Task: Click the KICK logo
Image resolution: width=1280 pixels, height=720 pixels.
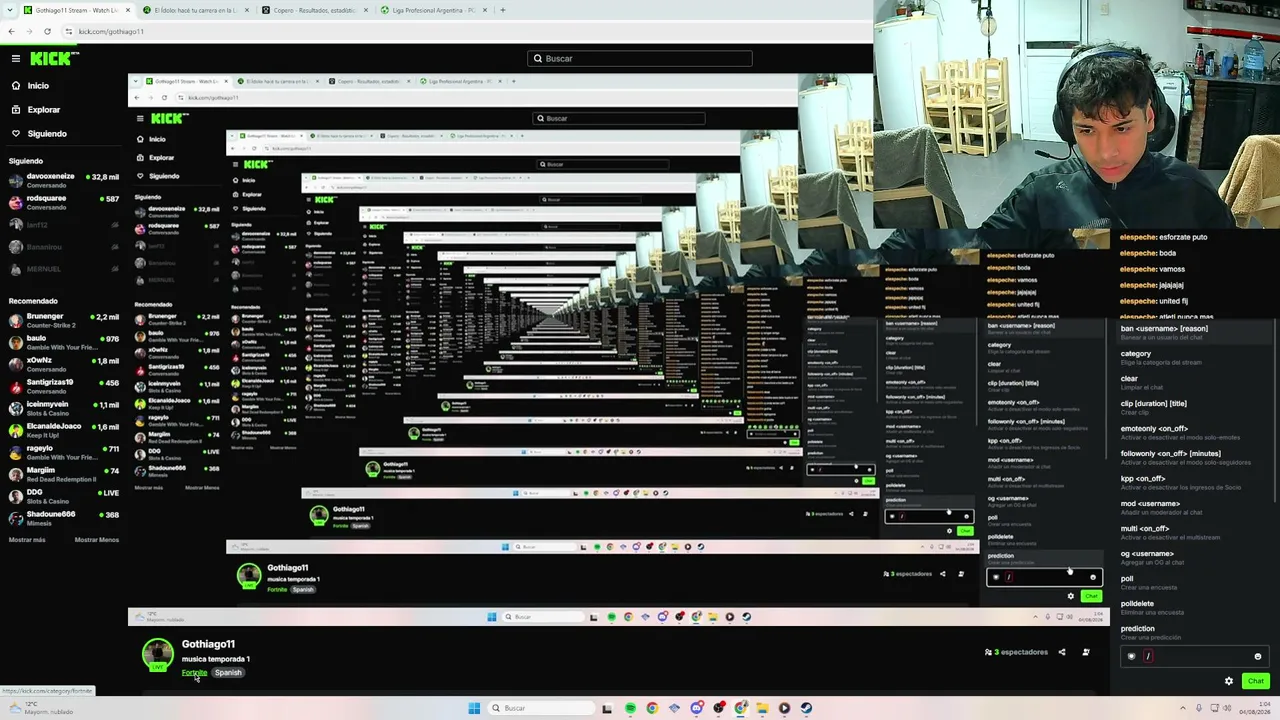Action: [50, 59]
